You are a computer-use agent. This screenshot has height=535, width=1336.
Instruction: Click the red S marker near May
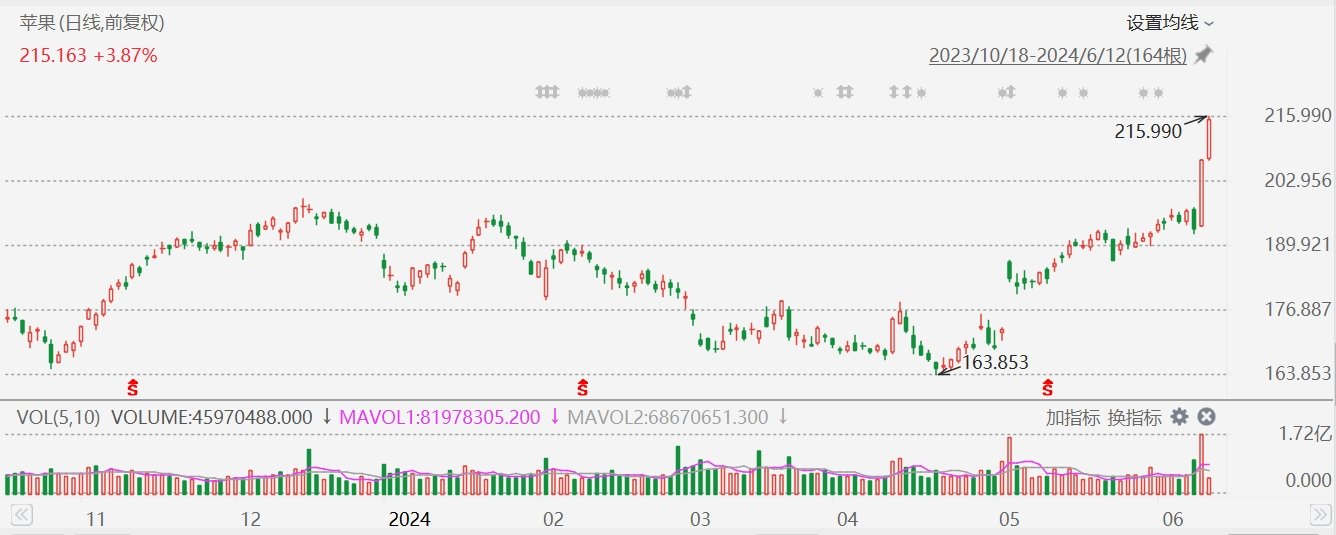click(x=1047, y=386)
